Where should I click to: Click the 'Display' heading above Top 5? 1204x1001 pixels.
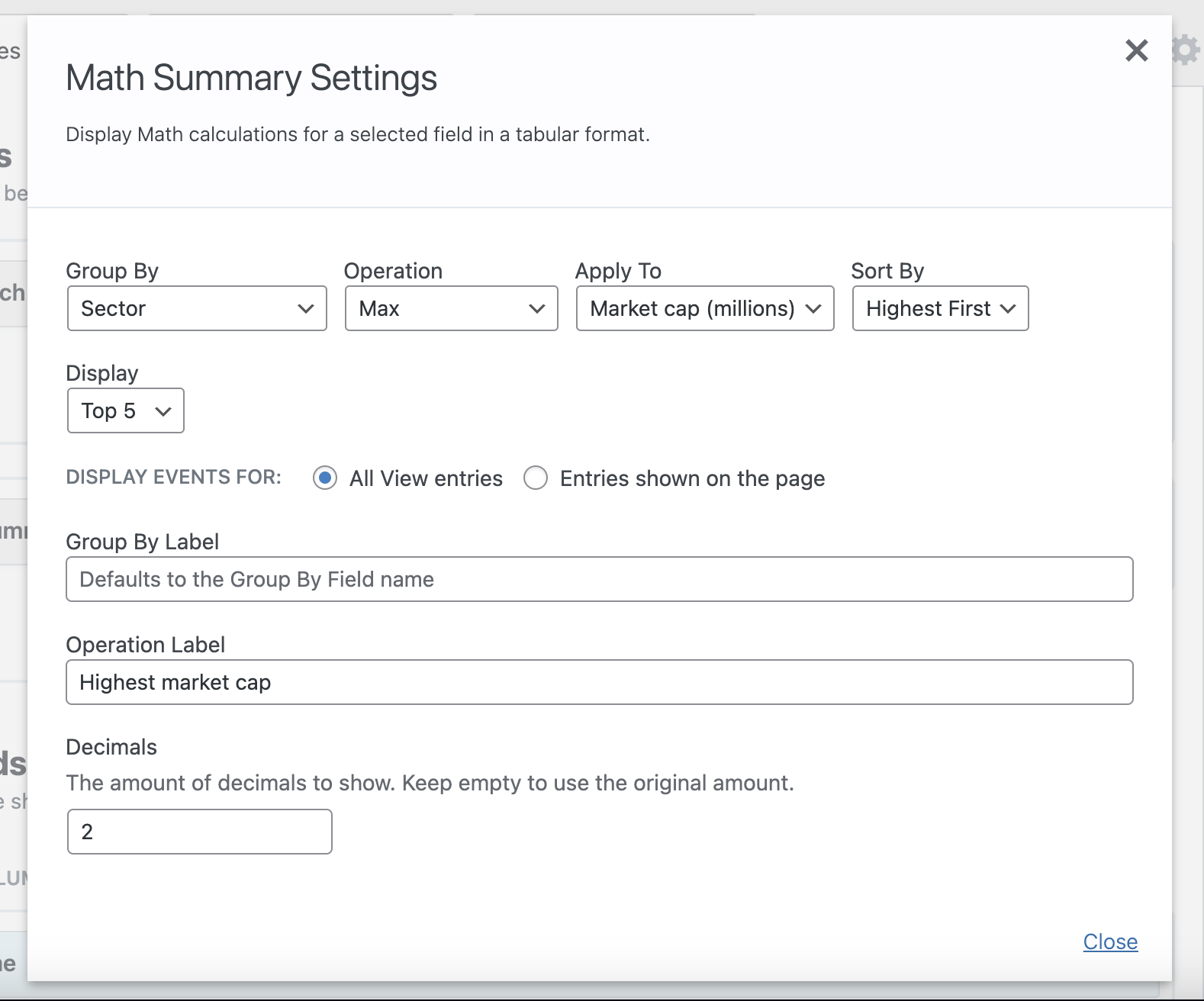point(102,373)
